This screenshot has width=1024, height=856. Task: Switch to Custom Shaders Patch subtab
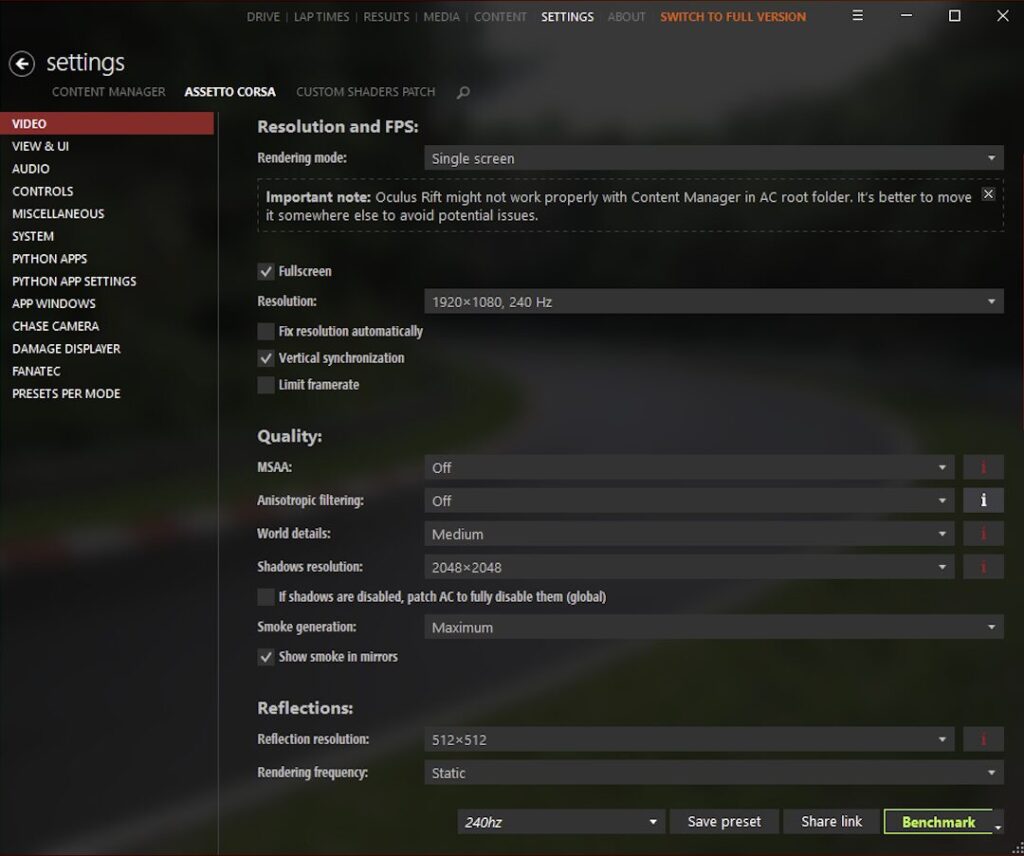tap(366, 92)
